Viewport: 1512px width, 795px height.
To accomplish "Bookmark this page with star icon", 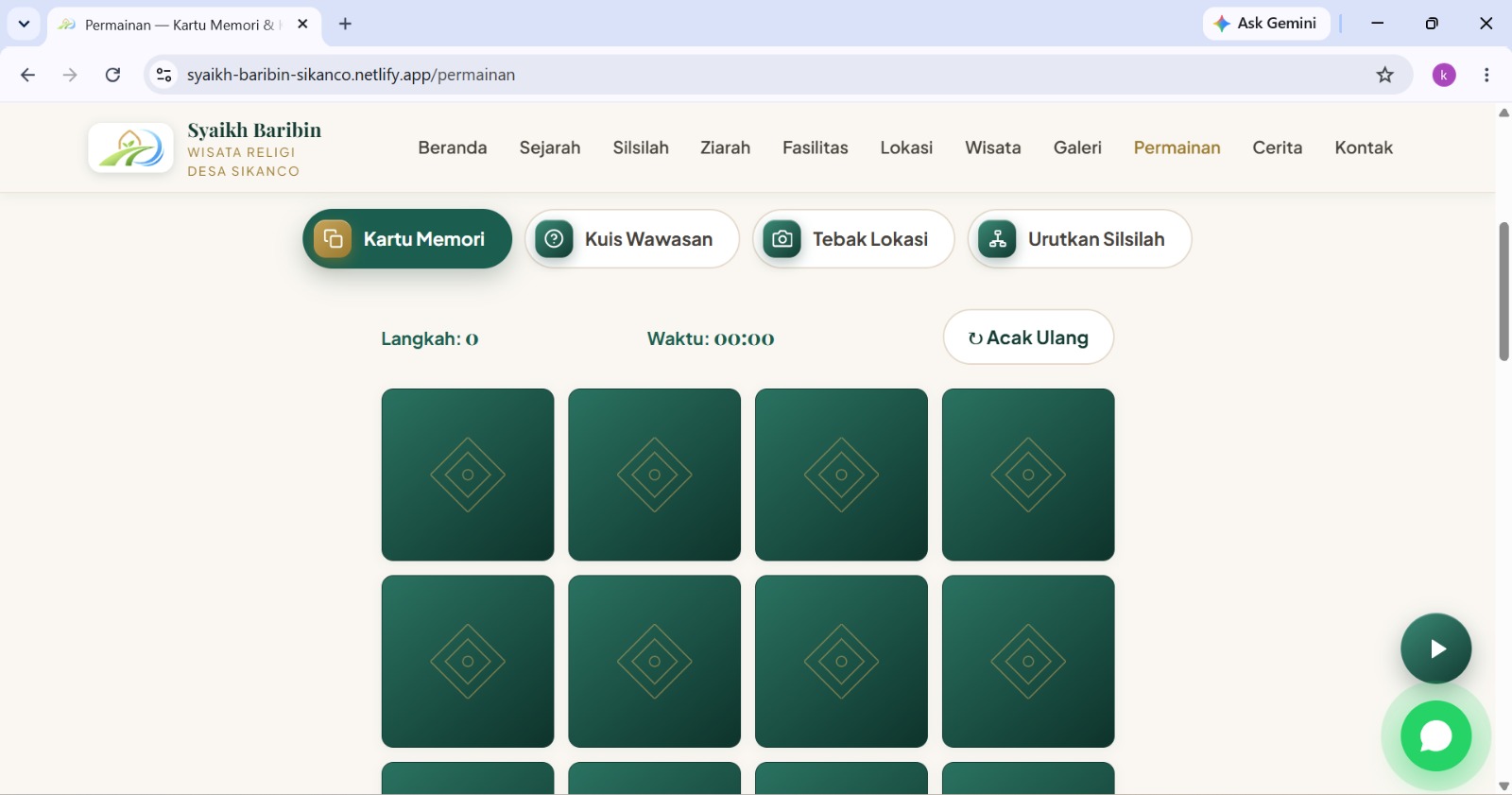I will click(1384, 75).
